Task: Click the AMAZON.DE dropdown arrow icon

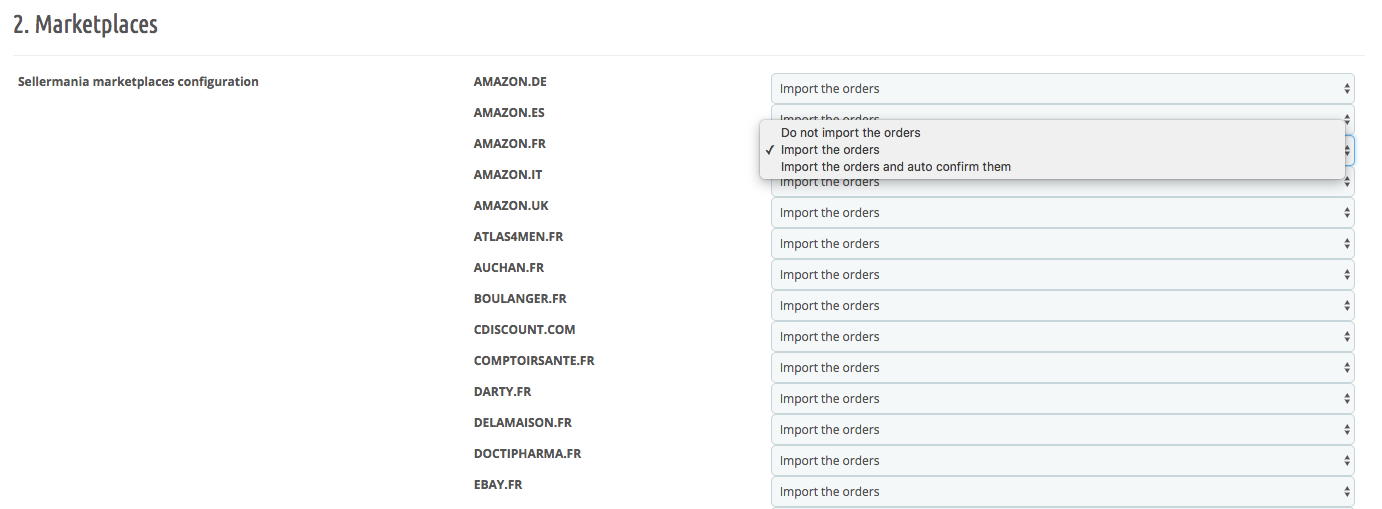Action: click(x=1346, y=88)
